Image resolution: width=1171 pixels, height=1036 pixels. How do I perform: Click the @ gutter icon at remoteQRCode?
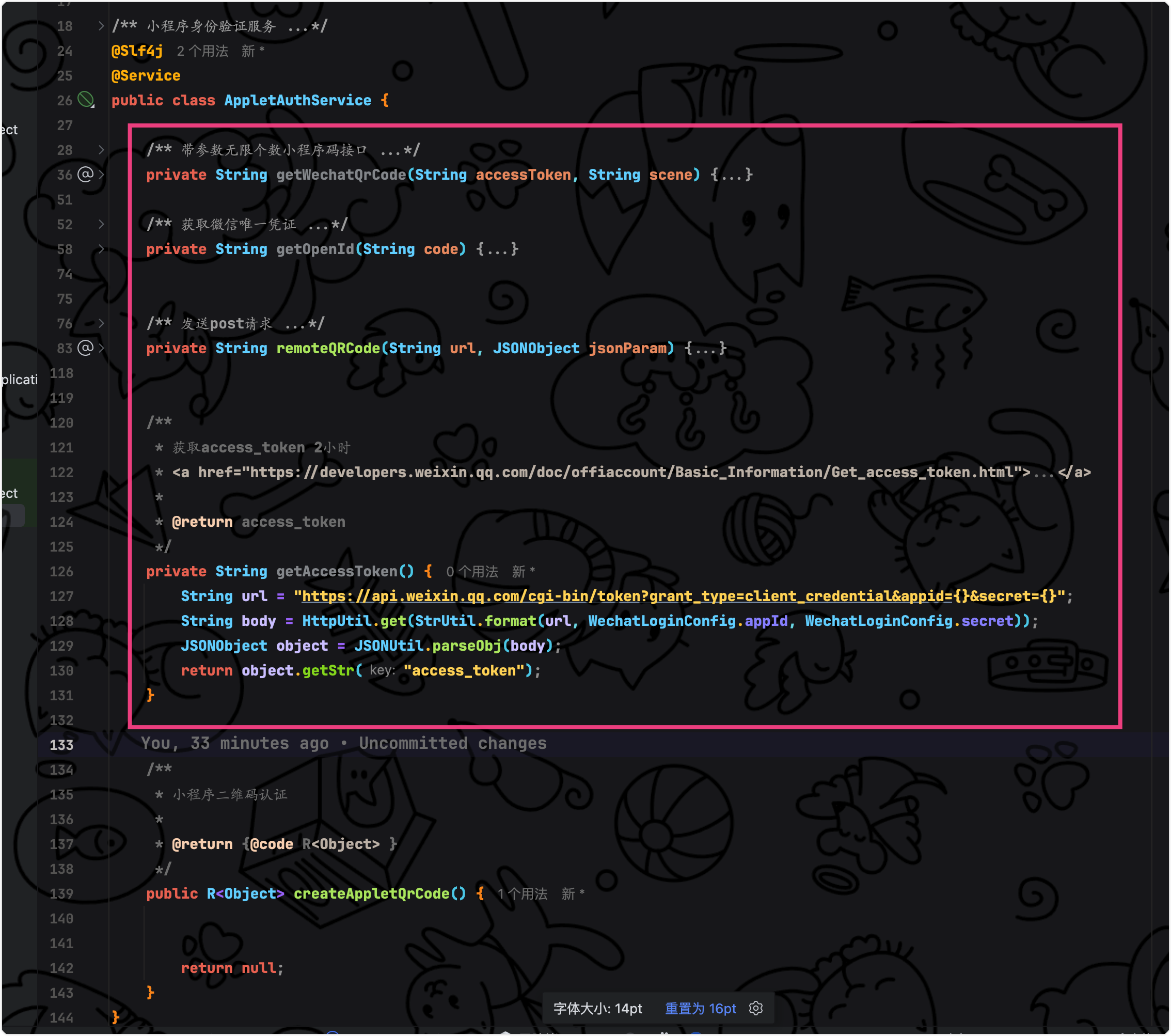pos(85,348)
